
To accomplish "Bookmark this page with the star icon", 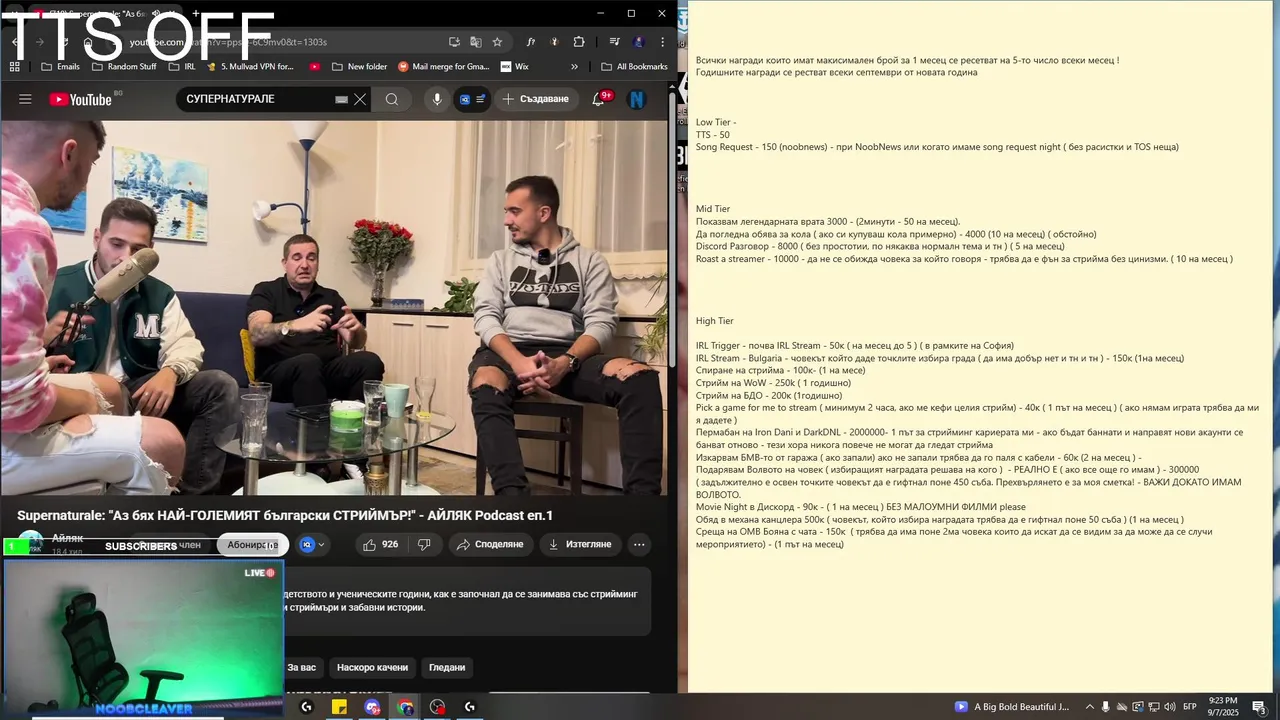I will point(497,42).
